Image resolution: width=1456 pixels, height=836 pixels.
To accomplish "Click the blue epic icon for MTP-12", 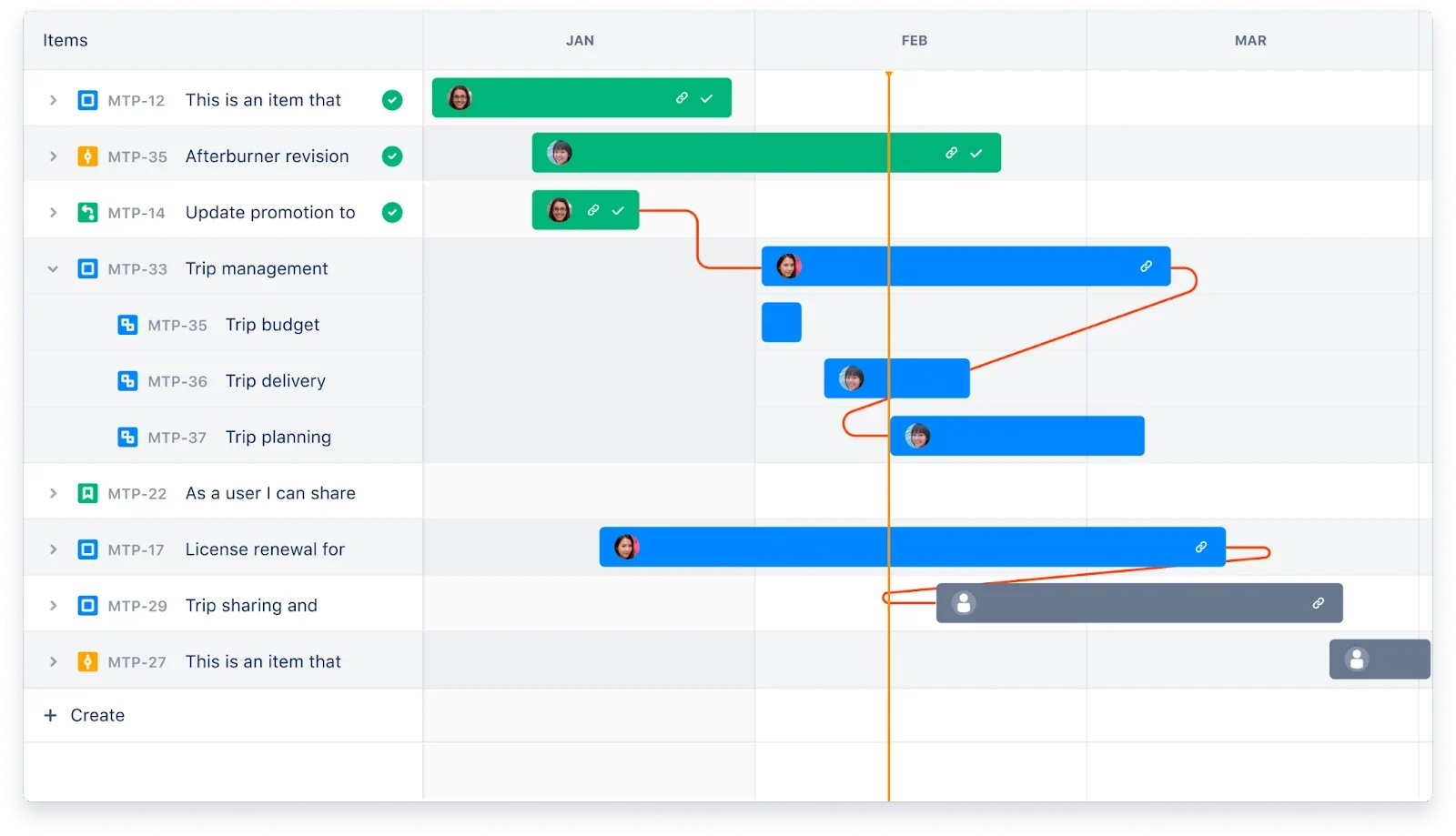I will pos(87,100).
